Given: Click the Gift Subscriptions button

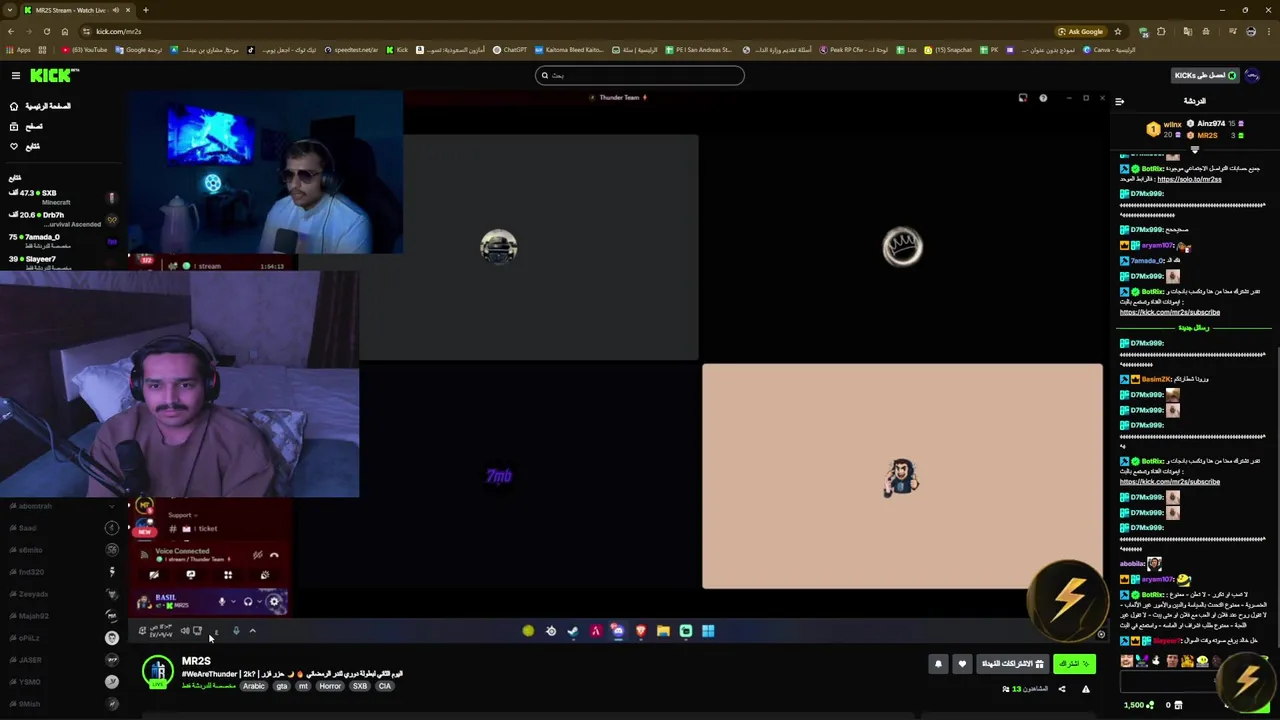Looking at the screenshot, I should click(1012, 664).
